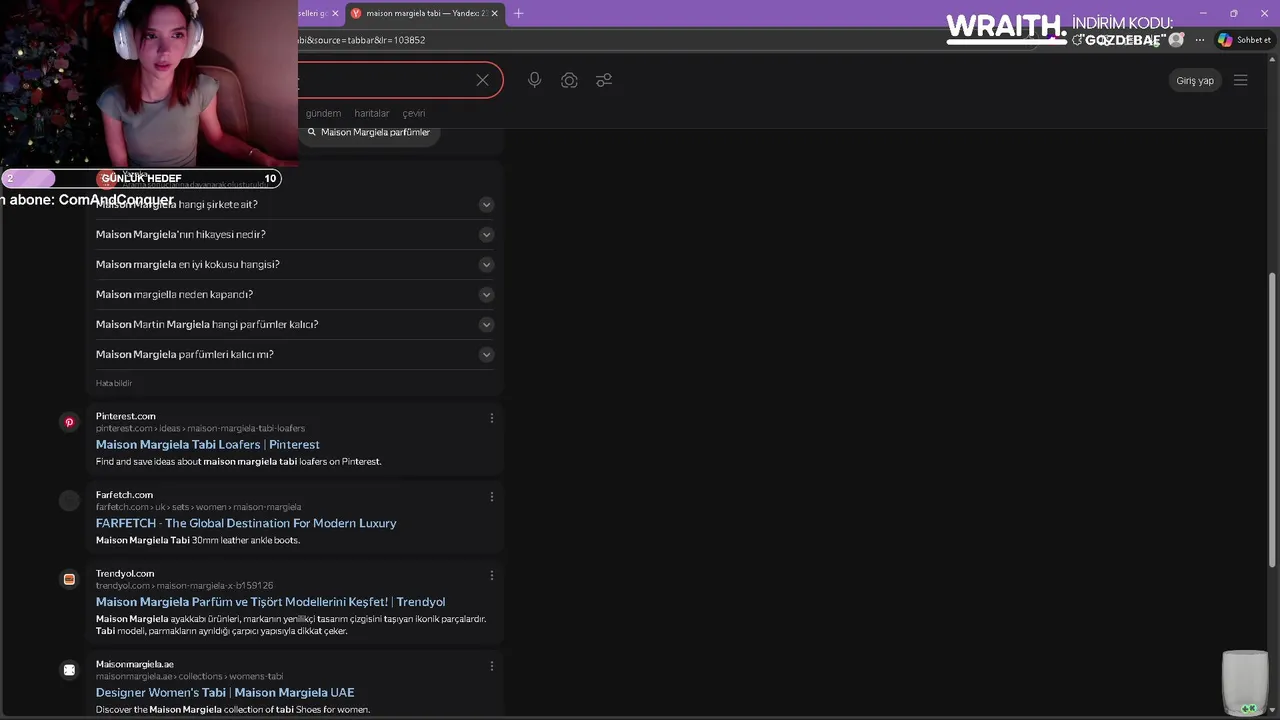Click breadcrumb 'pinterest.com › ideas › maison-margiela-tabi-loafers'

tap(200, 428)
